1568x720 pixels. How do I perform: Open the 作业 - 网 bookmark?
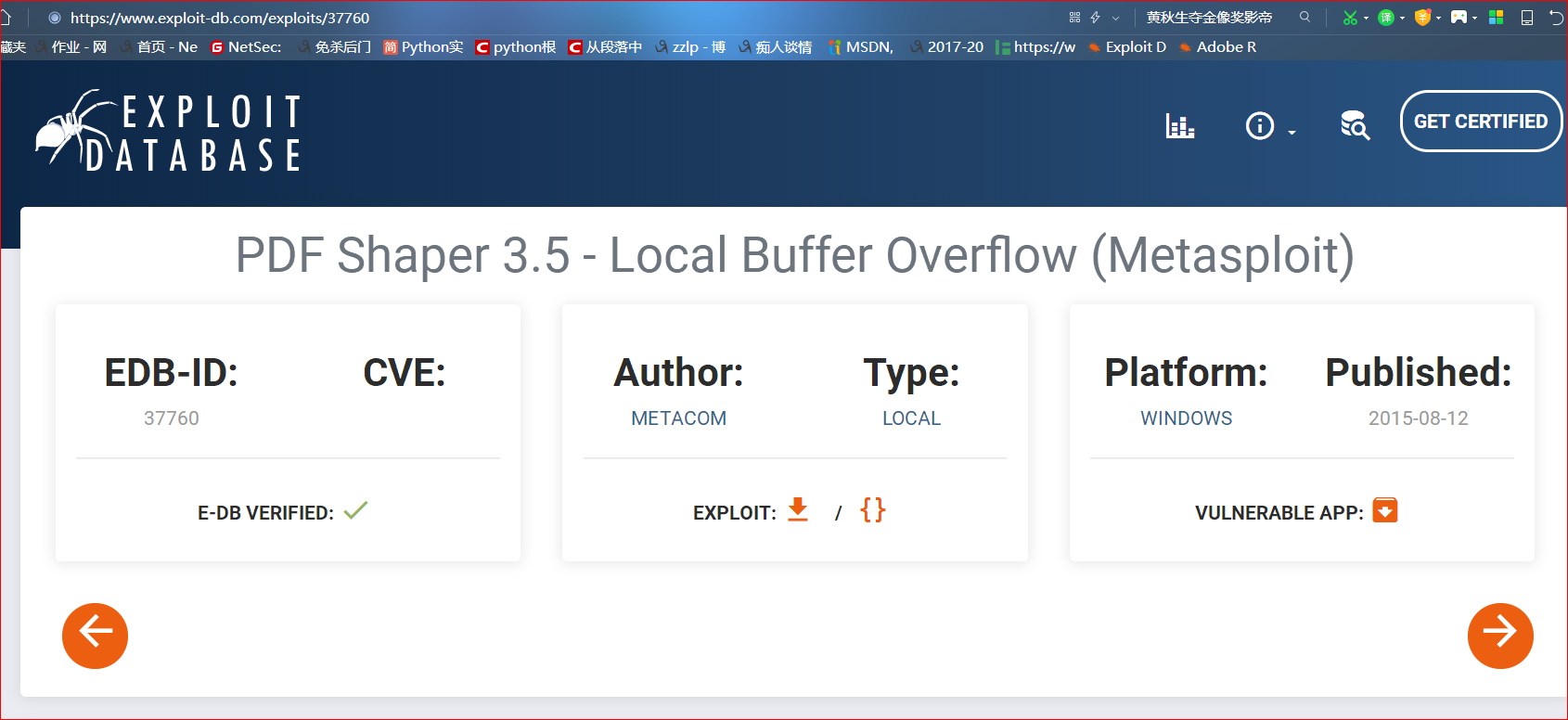click(x=71, y=47)
